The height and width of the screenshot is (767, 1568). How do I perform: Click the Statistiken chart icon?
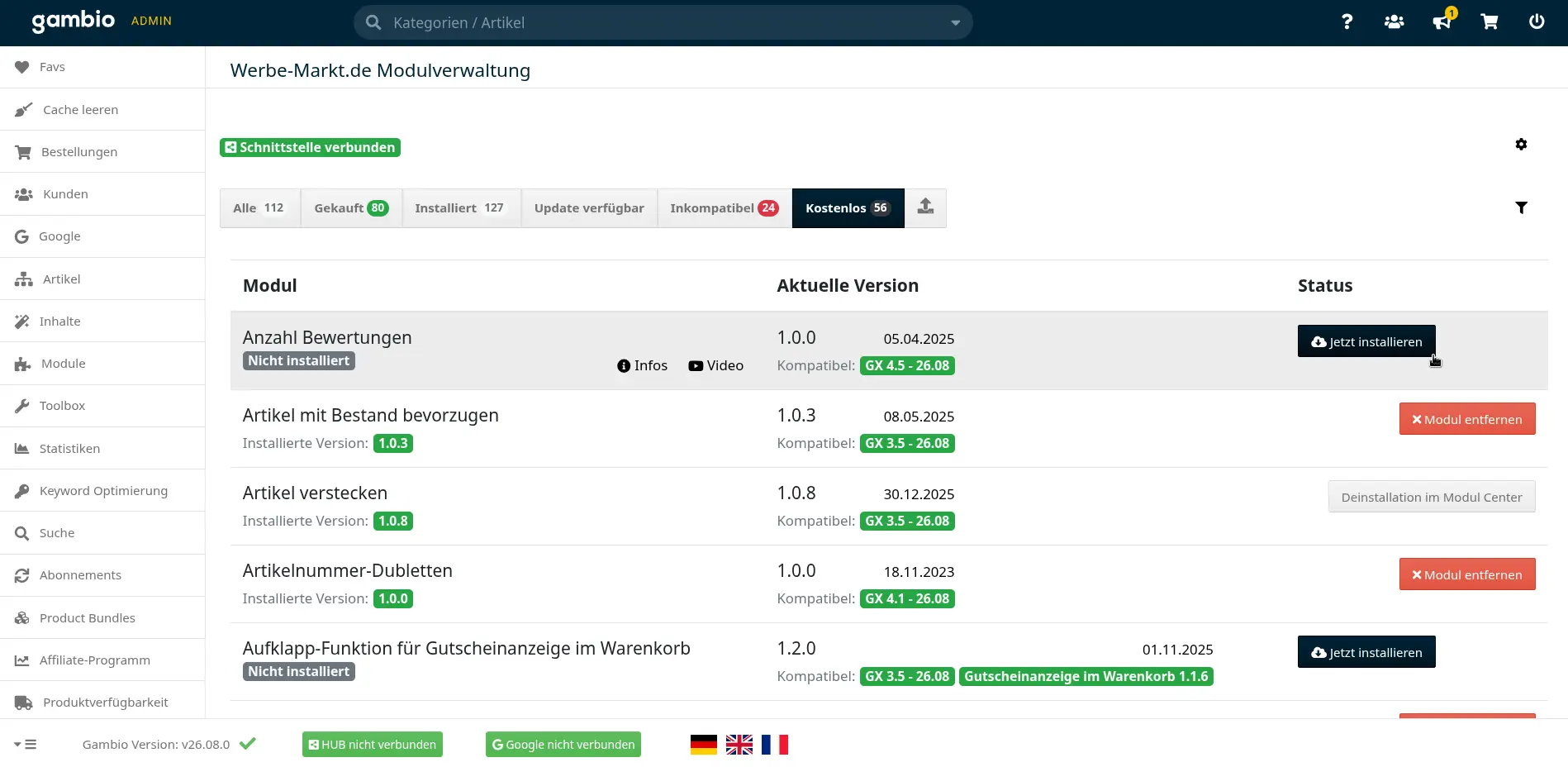(x=22, y=449)
